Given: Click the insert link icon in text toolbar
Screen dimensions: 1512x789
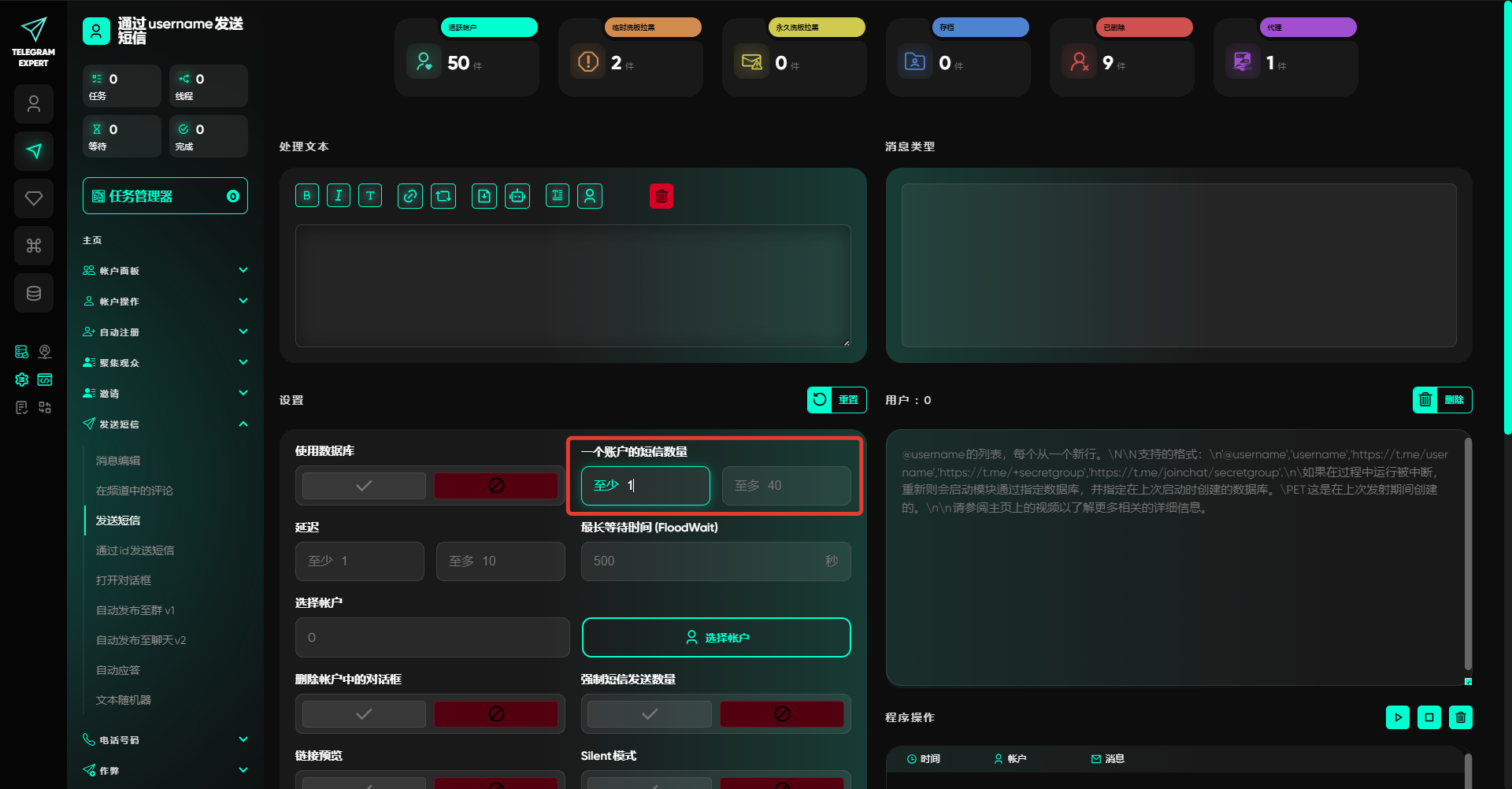Looking at the screenshot, I should [x=410, y=196].
